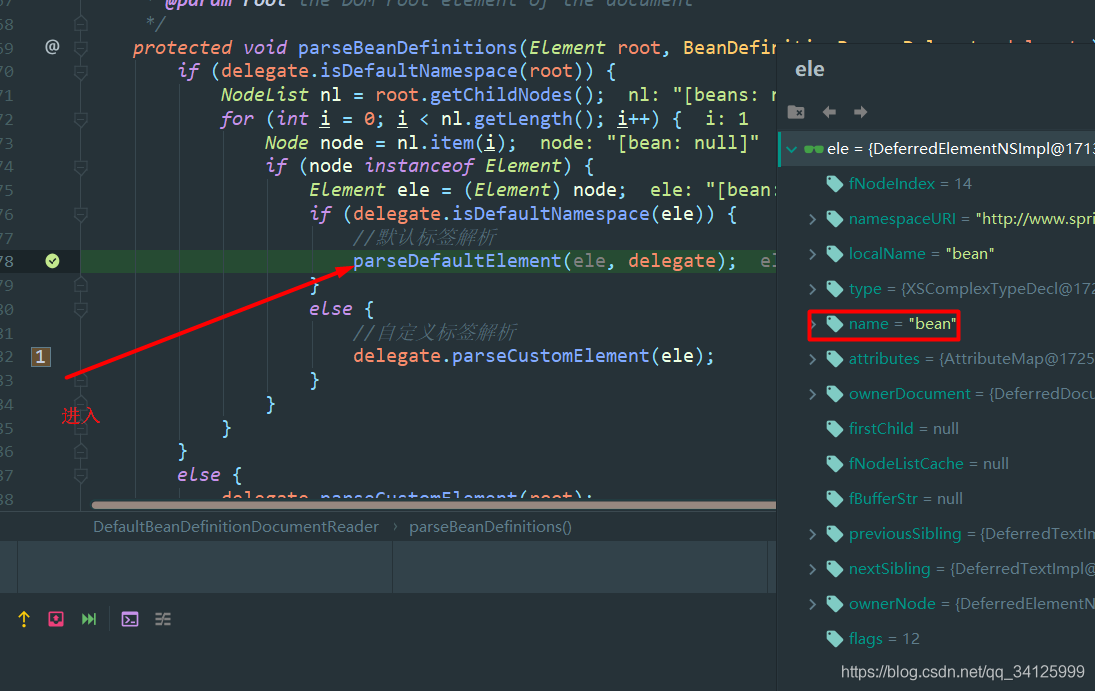This screenshot has width=1095, height=691.
Task: Click the forward arrow in ele popup
Action: (860, 112)
